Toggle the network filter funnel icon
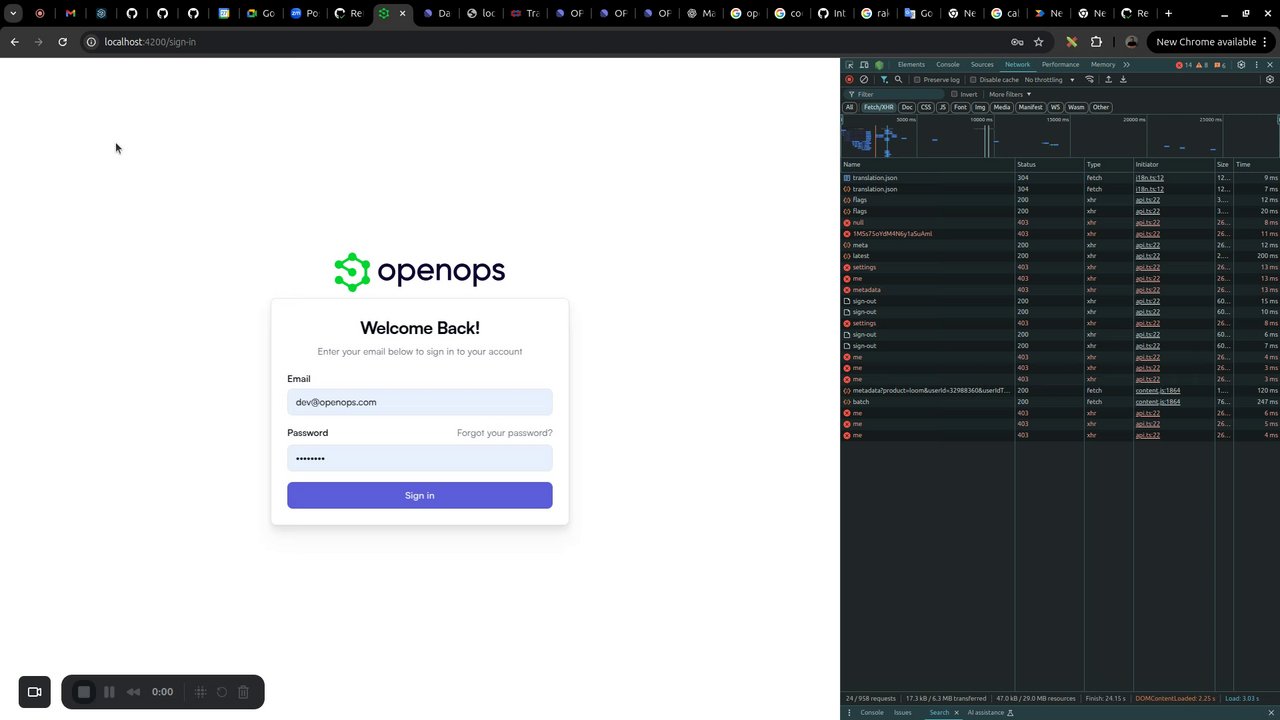The width and height of the screenshot is (1280, 720). [x=884, y=79]
